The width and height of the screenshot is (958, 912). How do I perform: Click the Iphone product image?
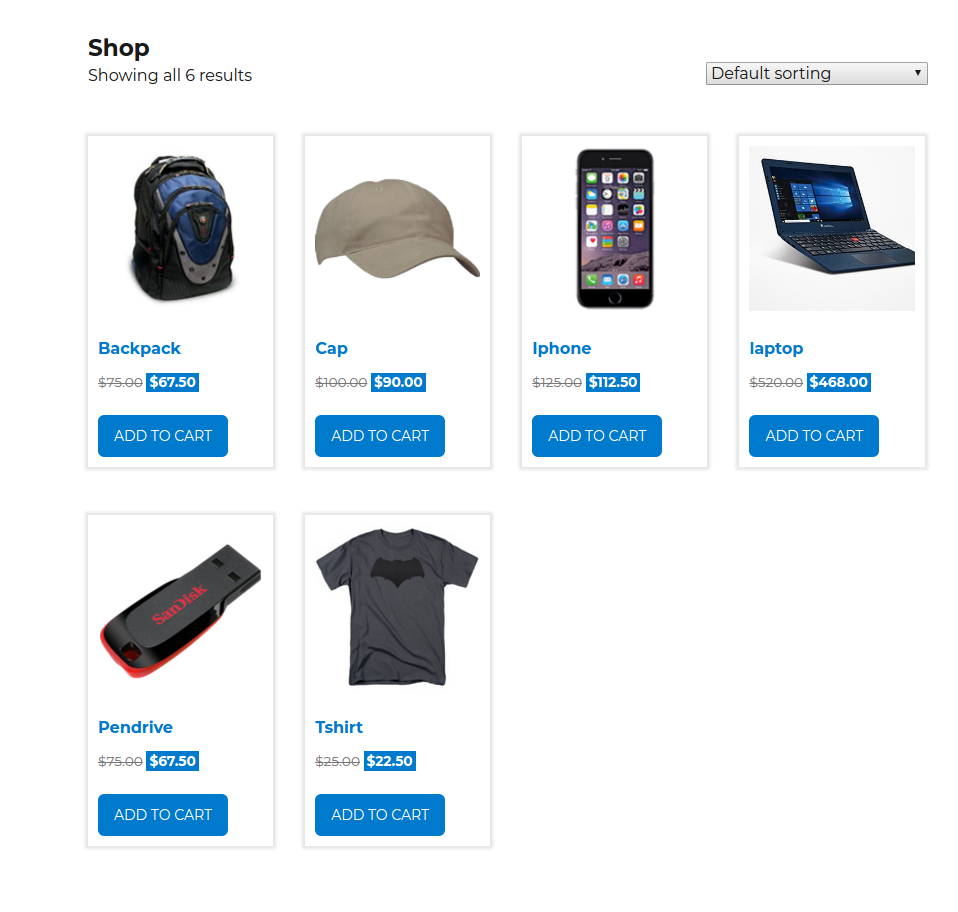point(615,228)
